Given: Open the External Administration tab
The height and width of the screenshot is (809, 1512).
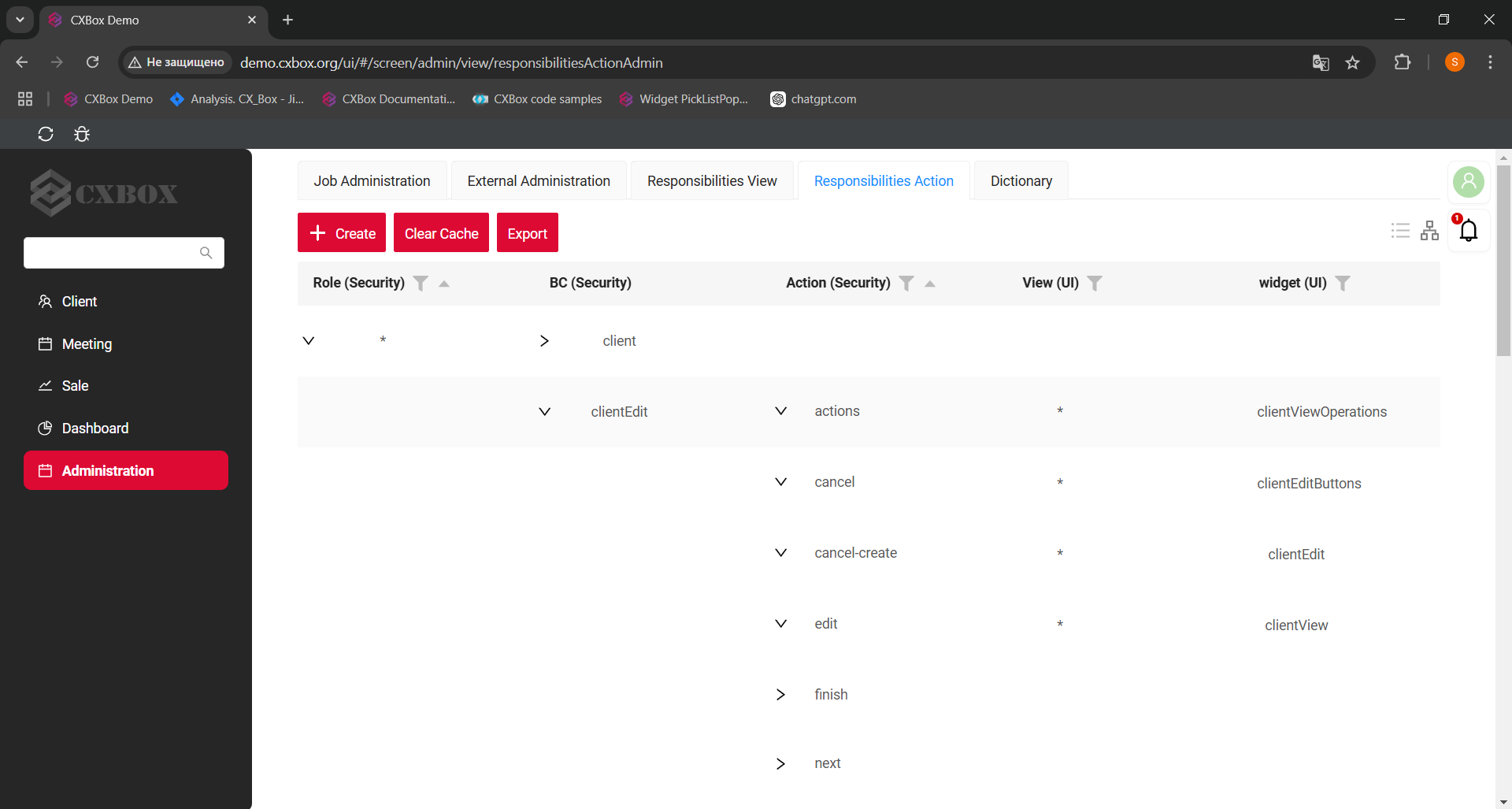Looking at the screenshot, I should (x=539, y=181).
